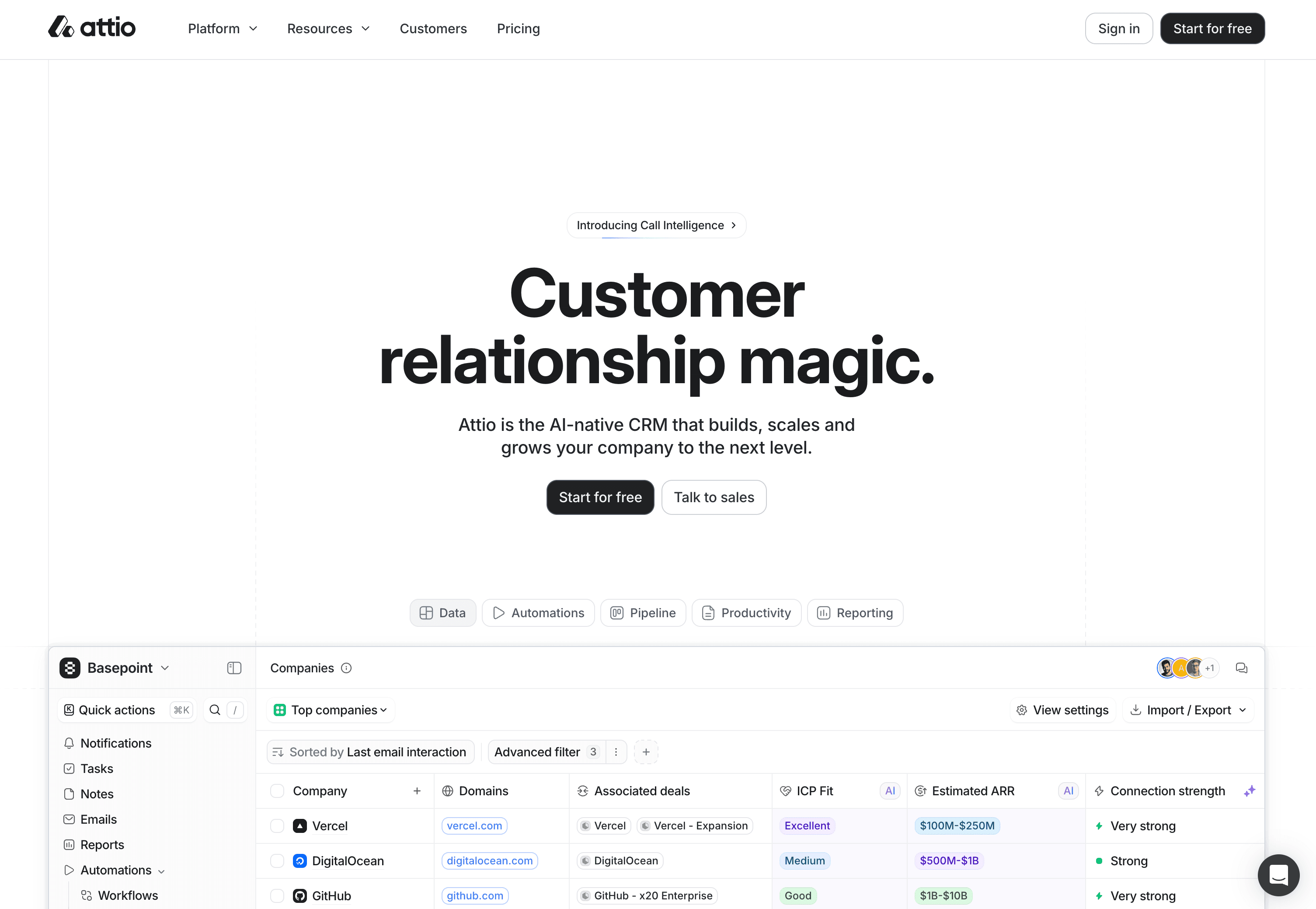Image resolution: width=1316 pixels, height=909 pixels.
Task: Click the Excellent ICP Fit tag for Vercel
Action: pyautogui.click(x=807, y=826)
